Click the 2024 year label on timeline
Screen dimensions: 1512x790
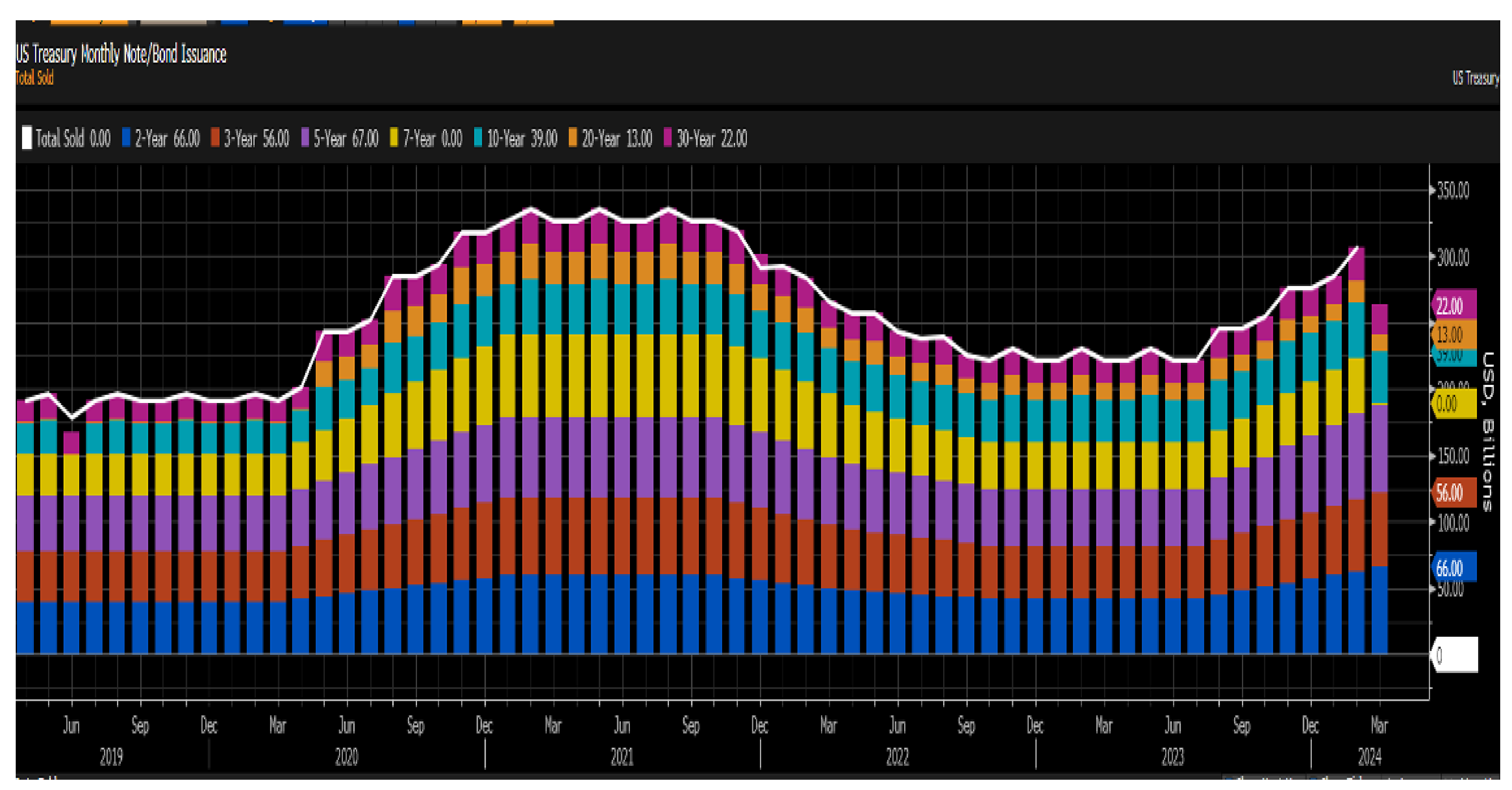[x=1369, y=757]
